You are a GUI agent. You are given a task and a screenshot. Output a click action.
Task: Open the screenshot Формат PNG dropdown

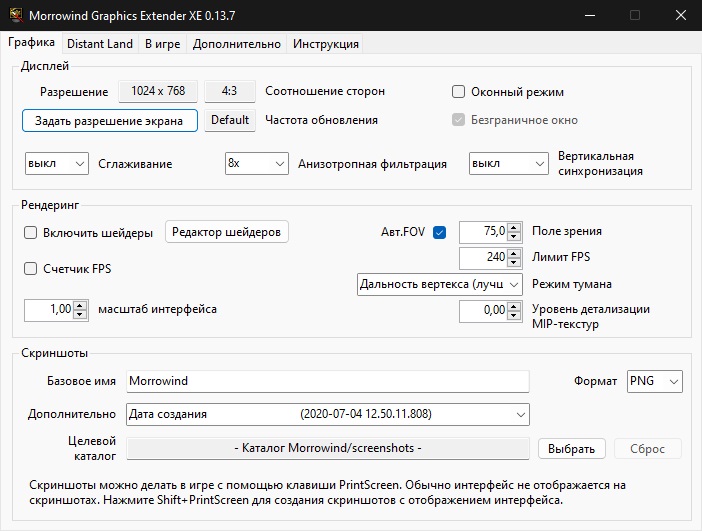pyautogui.click(x=654, y=381)
